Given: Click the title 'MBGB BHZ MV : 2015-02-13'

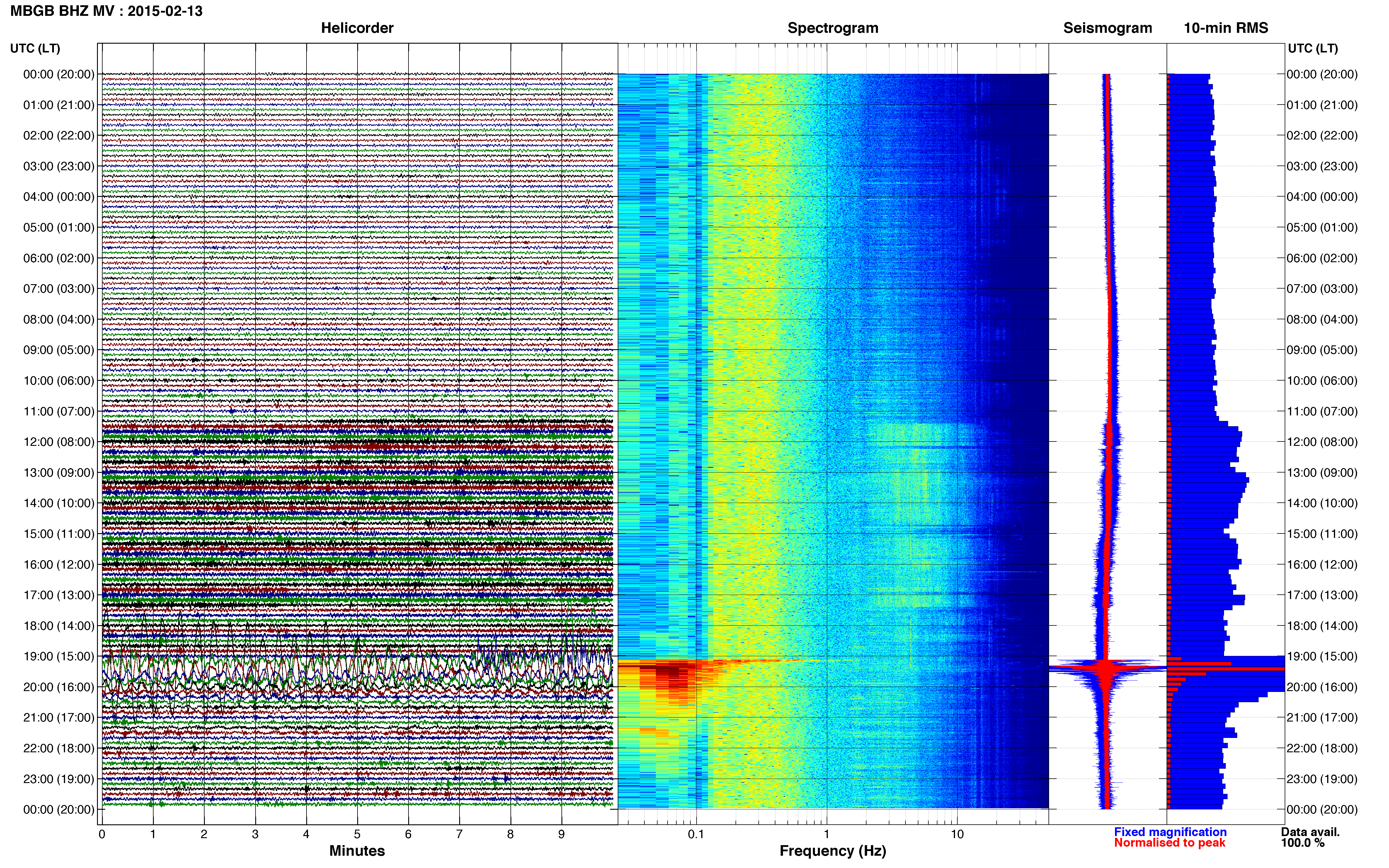Looking at the screenshot, I should tap(106, 11).
